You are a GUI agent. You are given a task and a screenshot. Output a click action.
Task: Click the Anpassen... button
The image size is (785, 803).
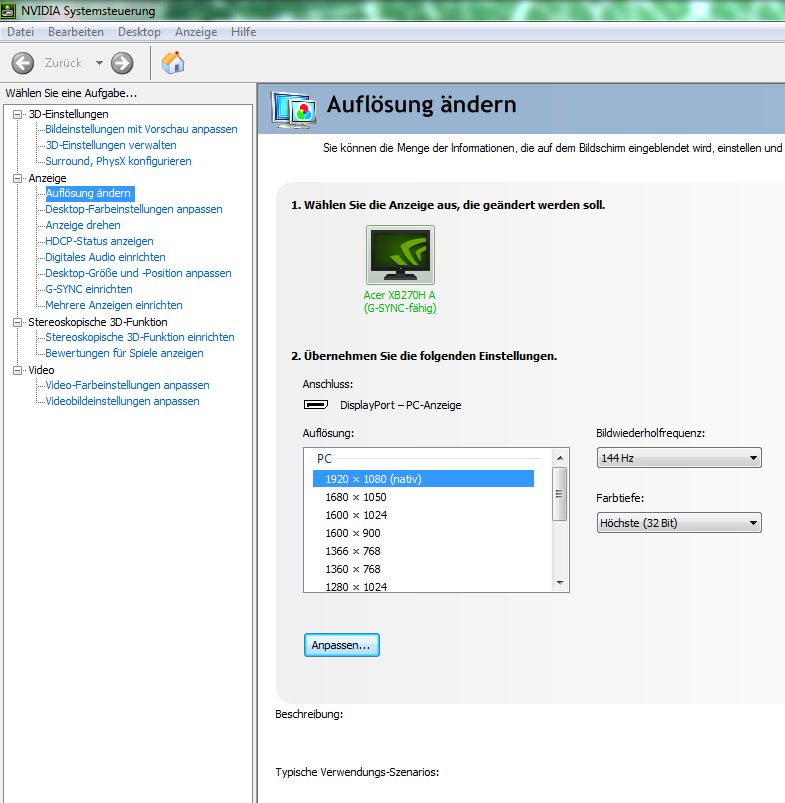tap(342, 645)
